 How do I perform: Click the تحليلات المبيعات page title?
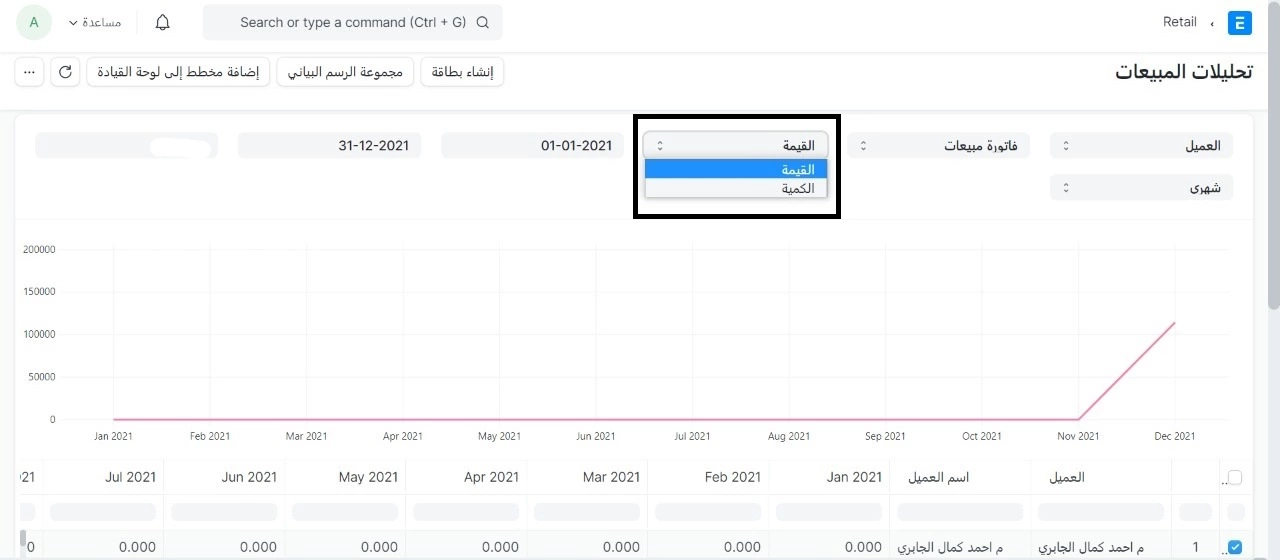[x=1184, y=72]
